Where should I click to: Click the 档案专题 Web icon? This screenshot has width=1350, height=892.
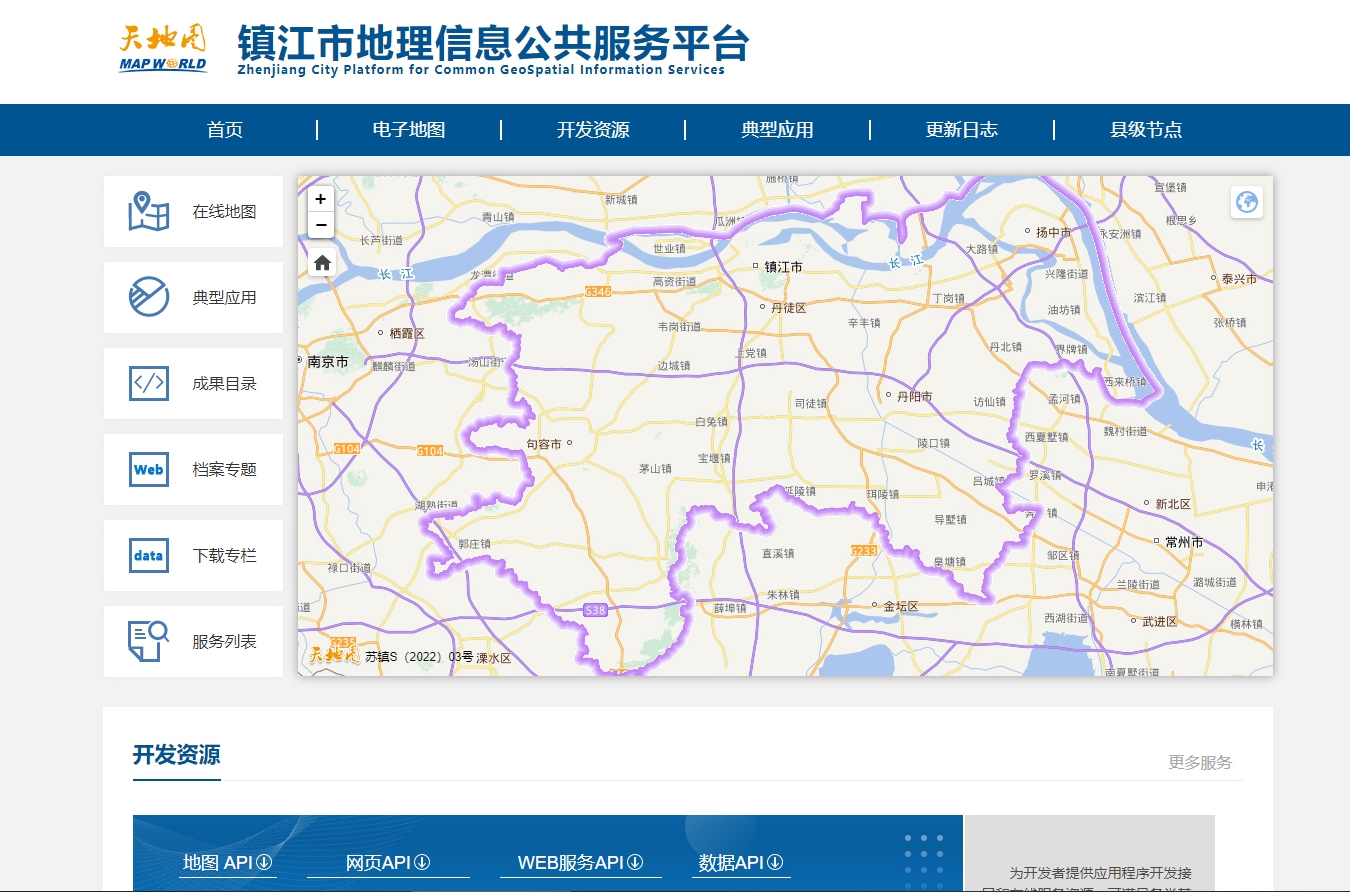[x=149, y=469]
